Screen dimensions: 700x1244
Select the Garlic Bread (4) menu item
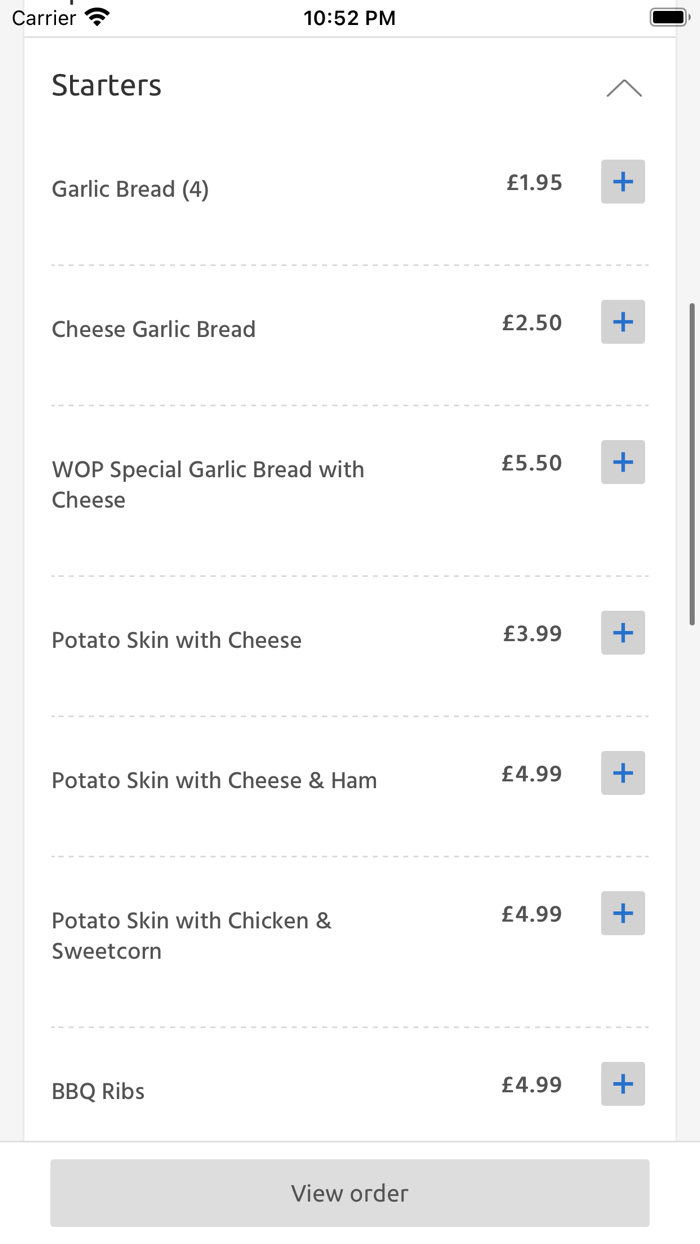[x=130, y=189]
